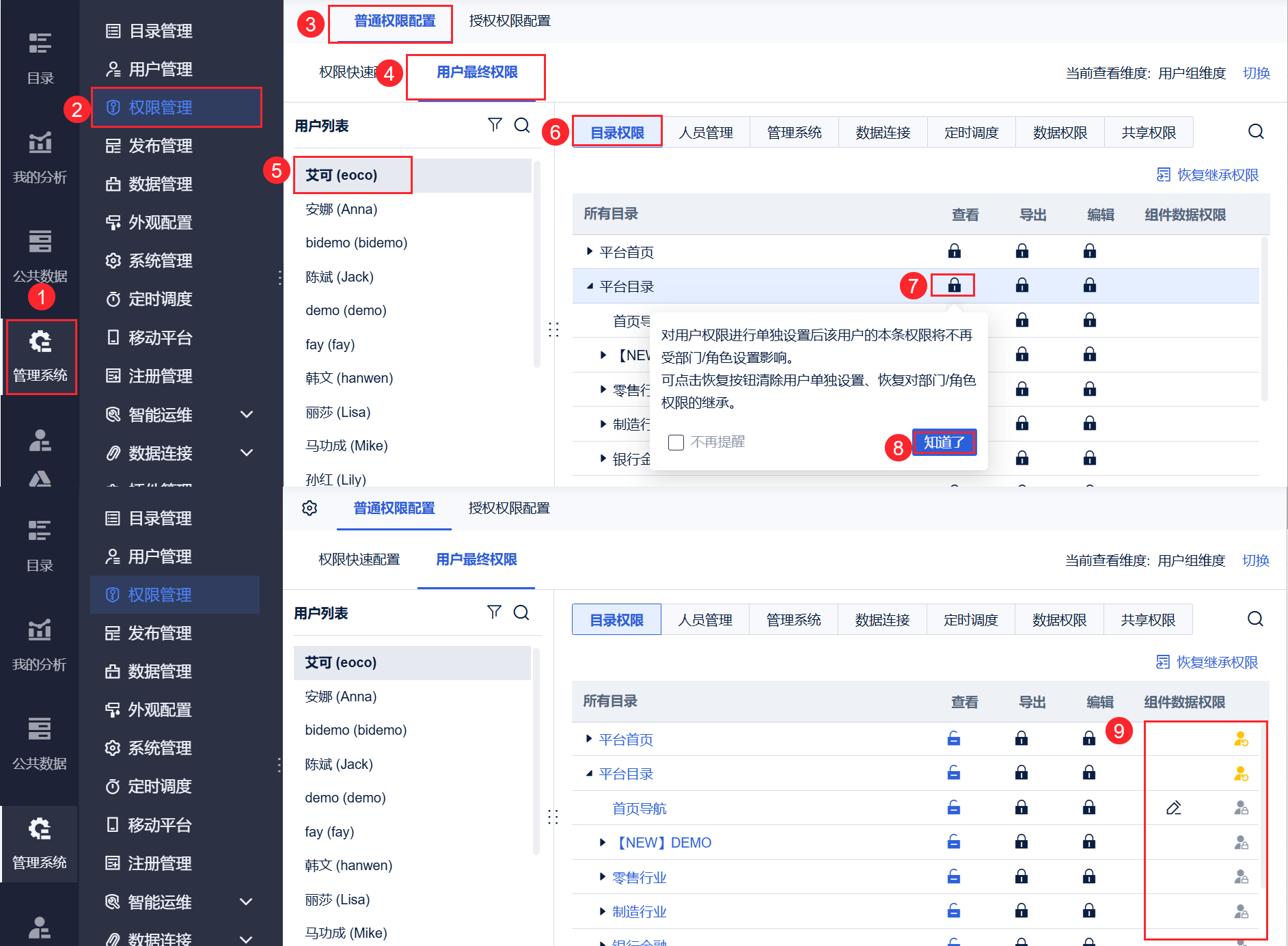
Task: Click search magnifier in lower 用户列表 header
Action: click(521, 612)
